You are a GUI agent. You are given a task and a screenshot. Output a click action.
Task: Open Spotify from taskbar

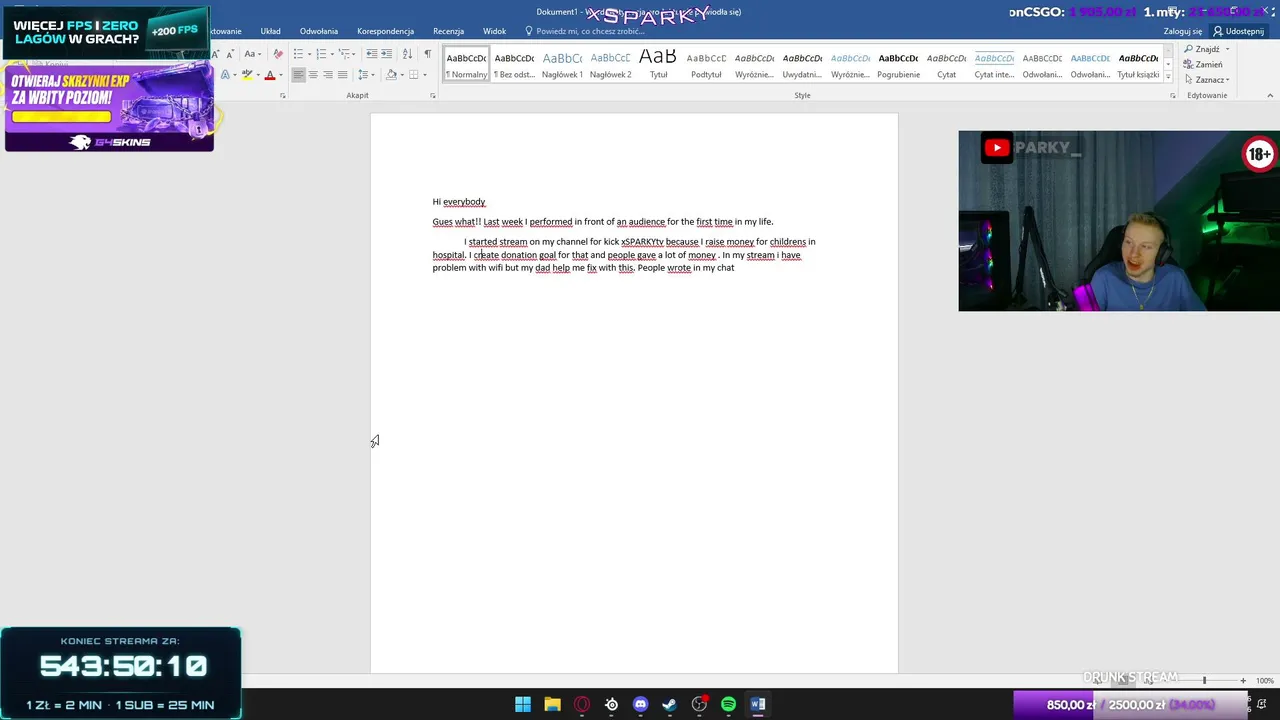click(x=729, y=704)
